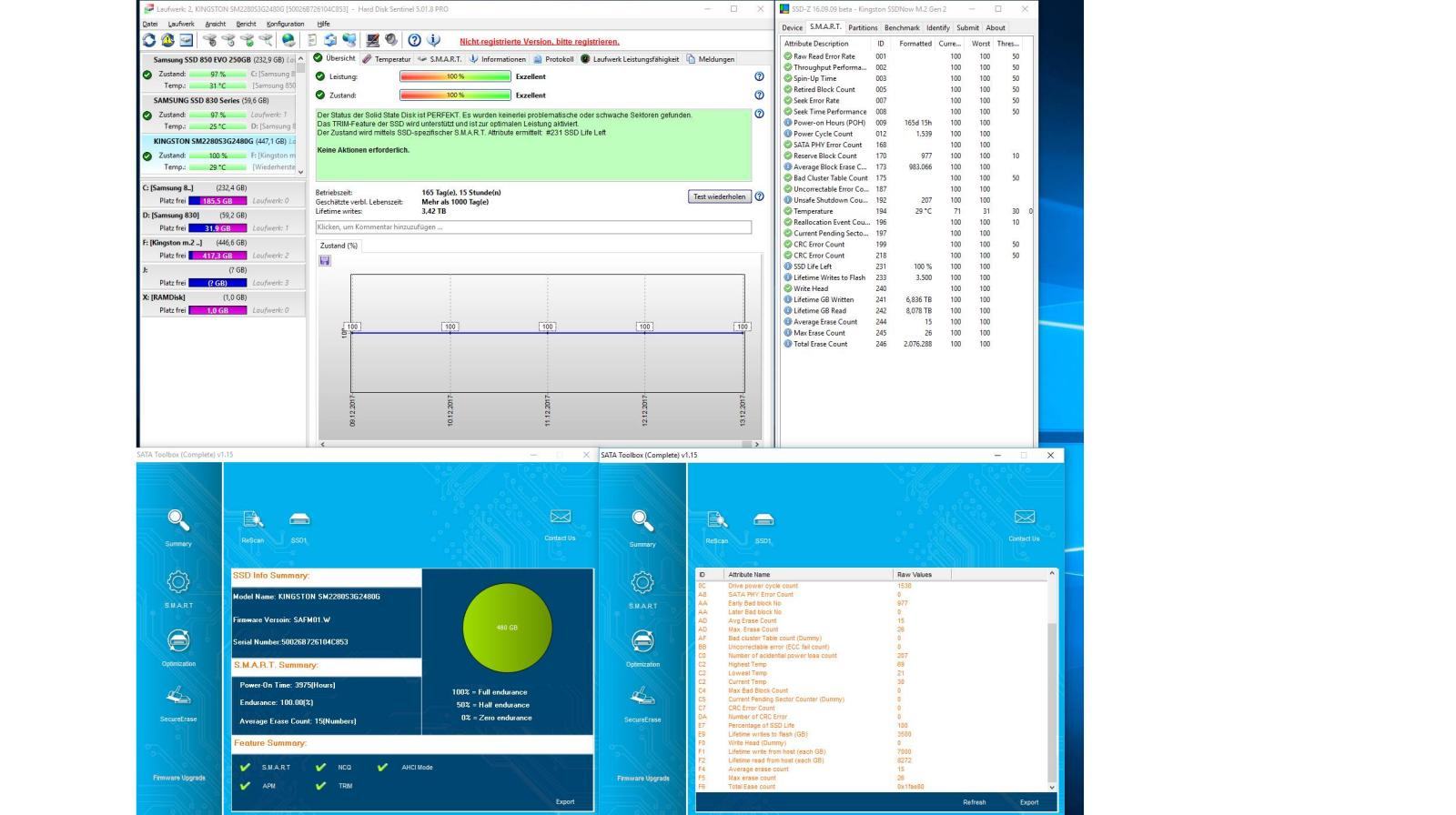Open S.M.A.R.T in right SATA Toolbox sidebar
Viewport: 1456px width, 815px height.
(642, 589)
